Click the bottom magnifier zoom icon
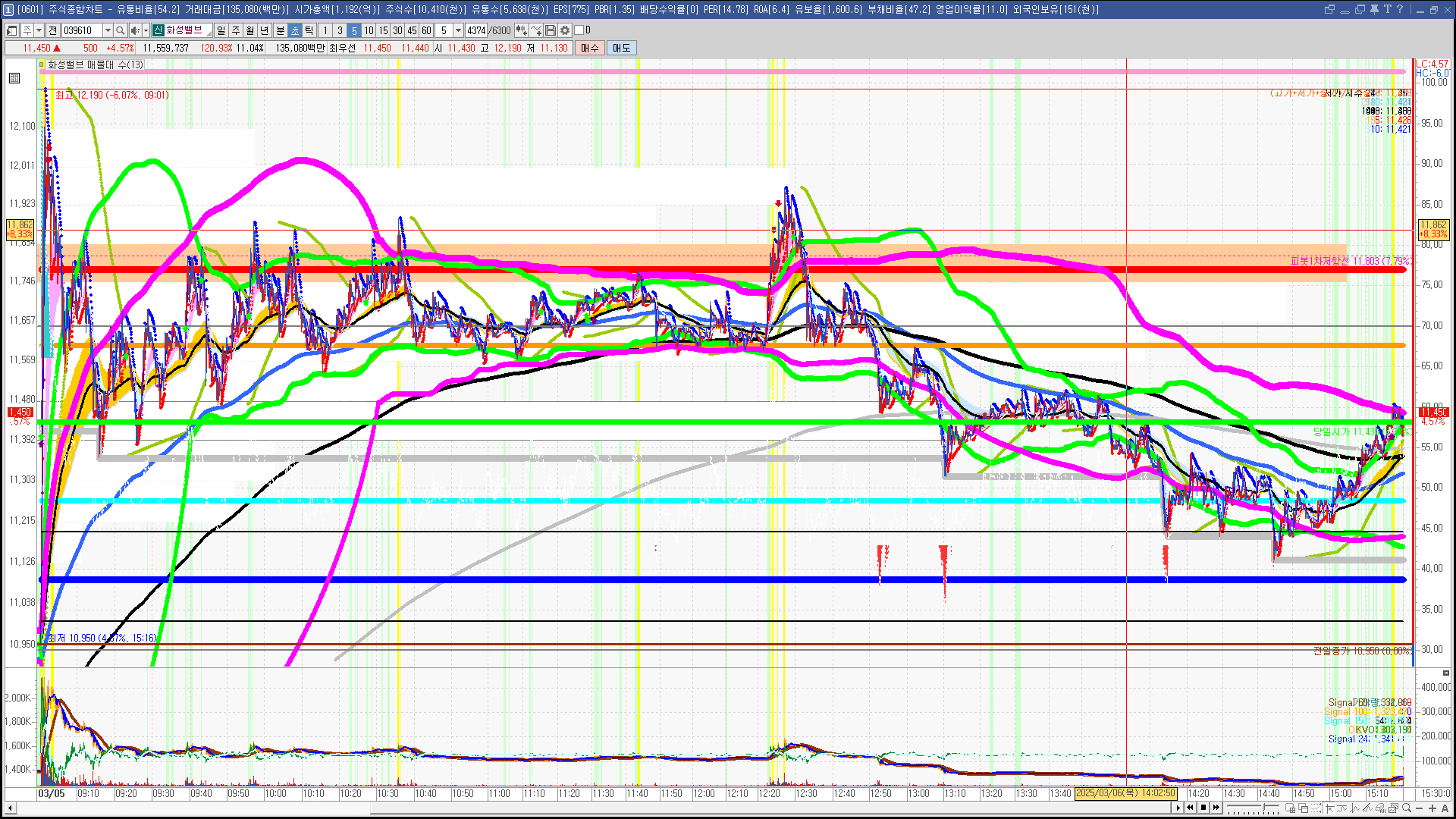Image resolution: width=1456 pixels, height=819 pixels. pos(1407,808)
